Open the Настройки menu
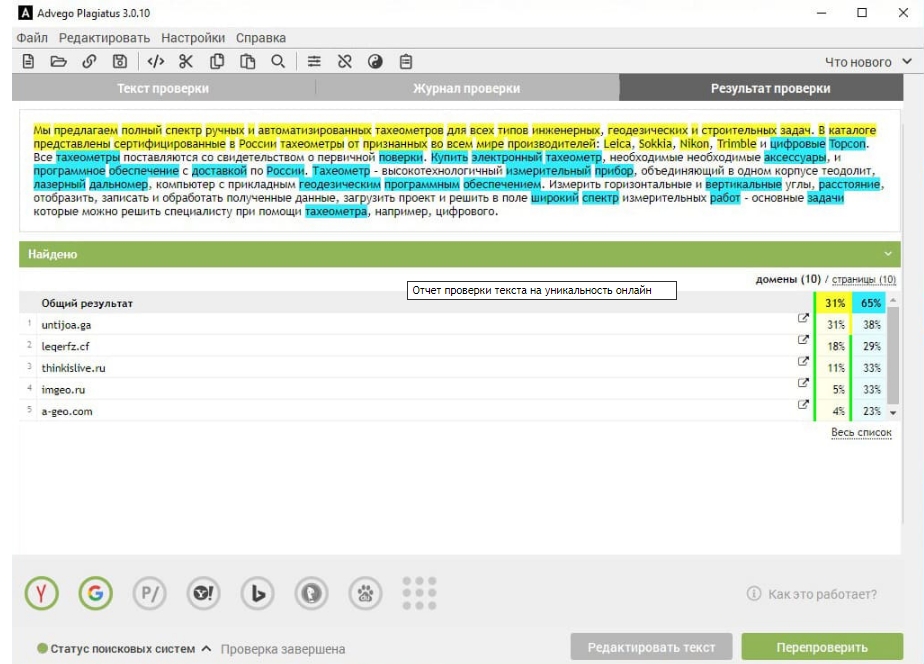 tap(193, 38)
